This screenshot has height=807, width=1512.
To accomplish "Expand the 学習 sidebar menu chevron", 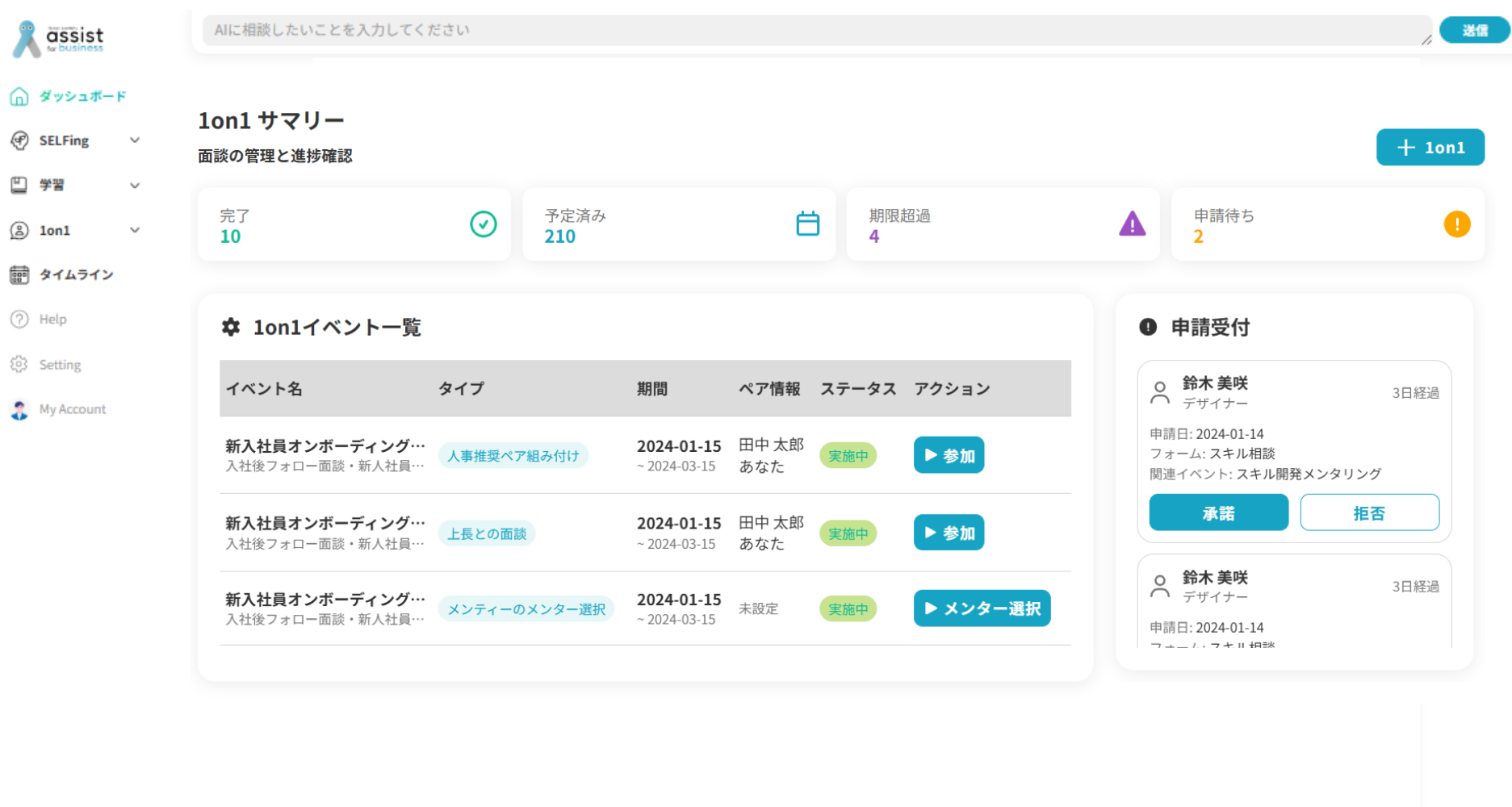I will [135, 186].
